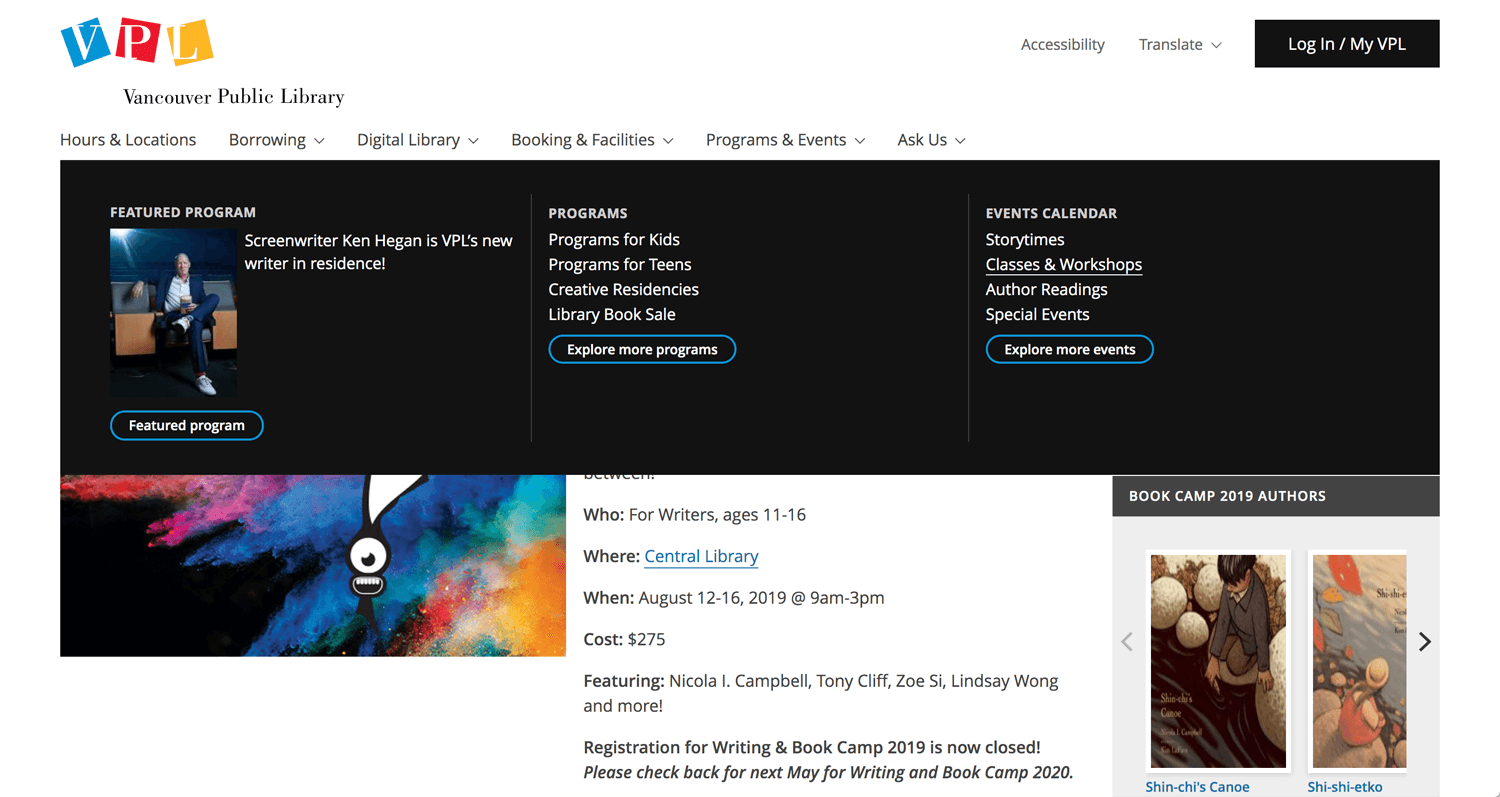Follow the Central Library link
The image size is (1500, 797).
701,556
